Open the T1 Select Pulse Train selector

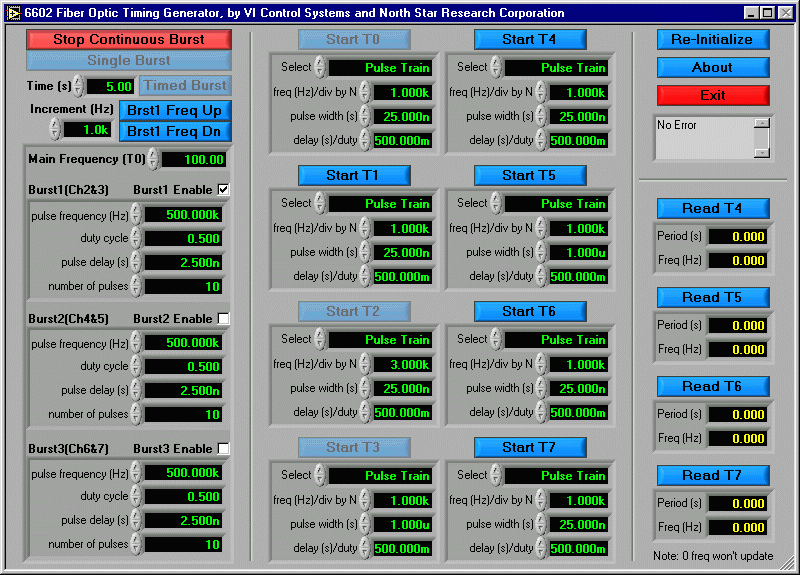(x=381, y=204)
